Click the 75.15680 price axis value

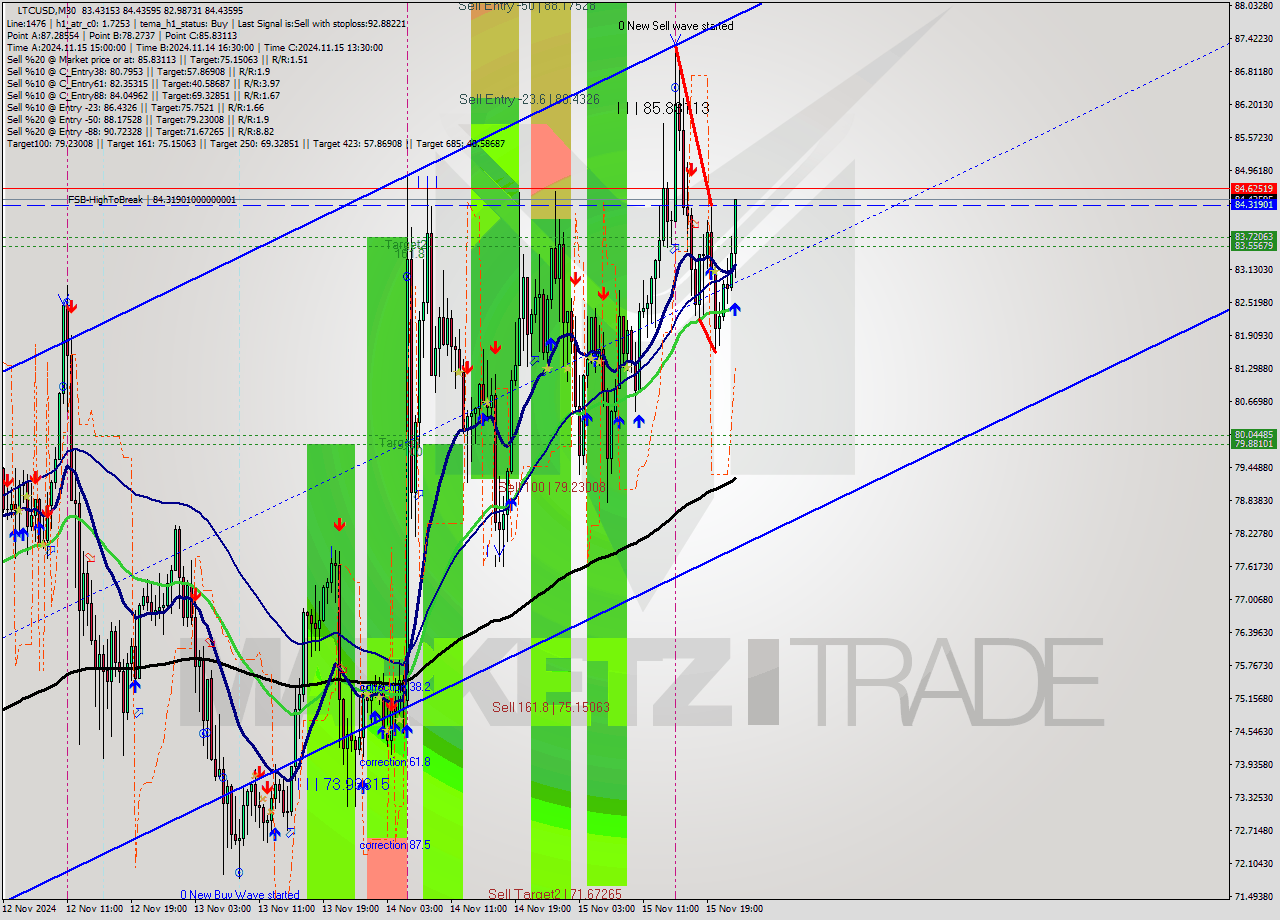1253,698
